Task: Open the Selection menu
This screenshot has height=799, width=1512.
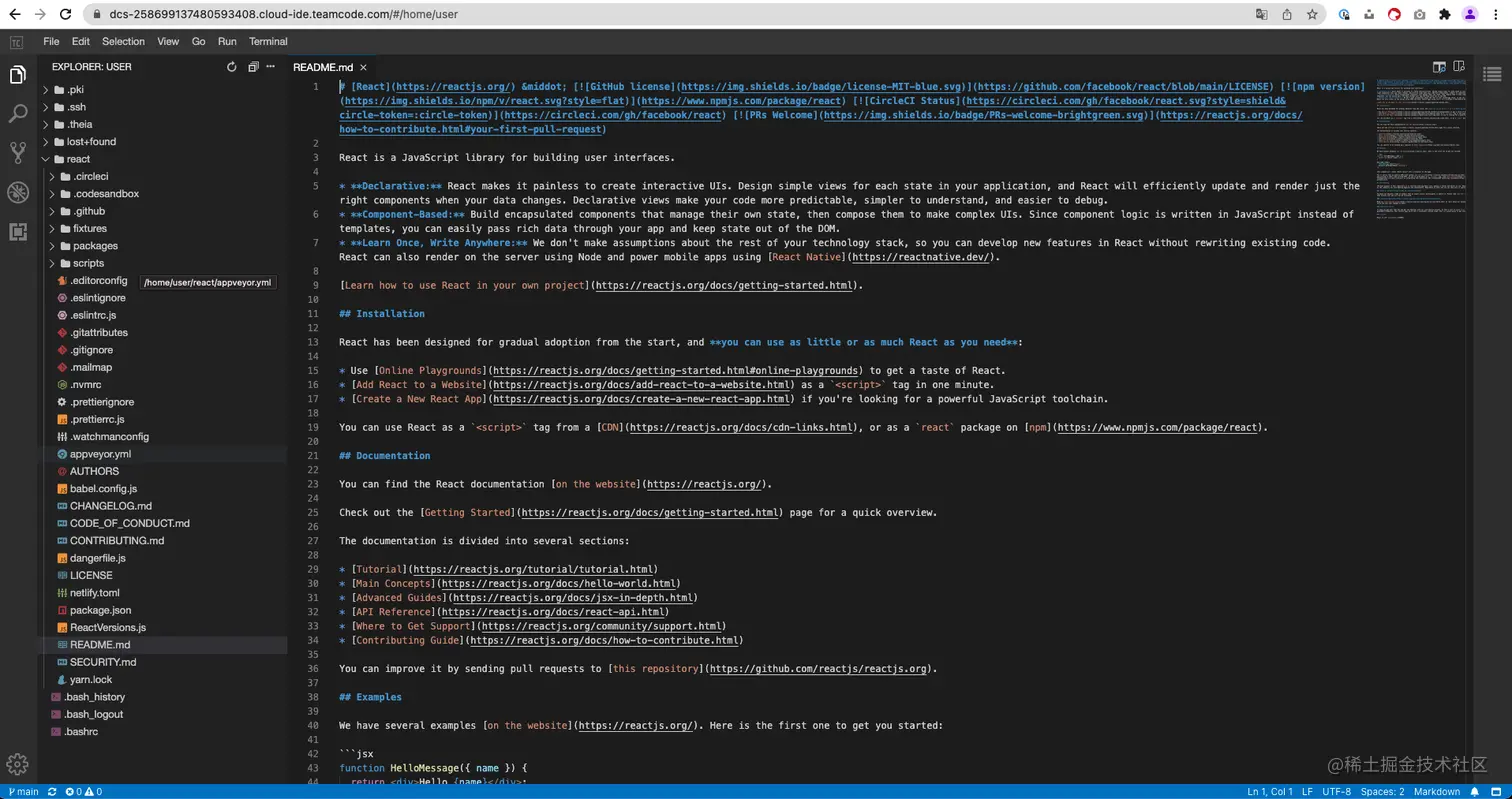Action: [x=124, y=42]
